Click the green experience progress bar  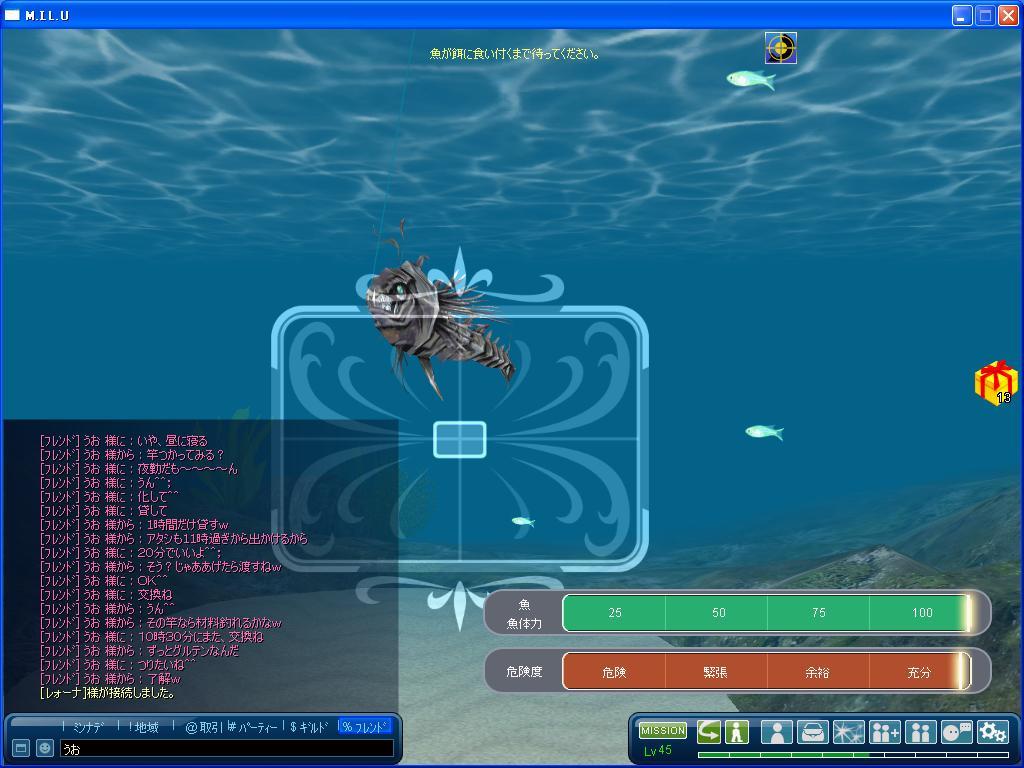[854, 755]
